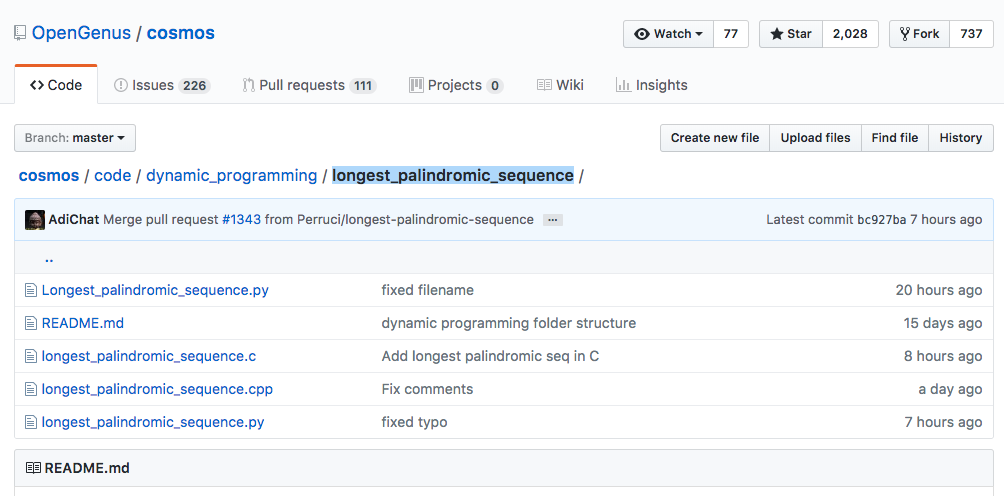Navigate to code folder in breadcrumb

(x=113, y=175)
